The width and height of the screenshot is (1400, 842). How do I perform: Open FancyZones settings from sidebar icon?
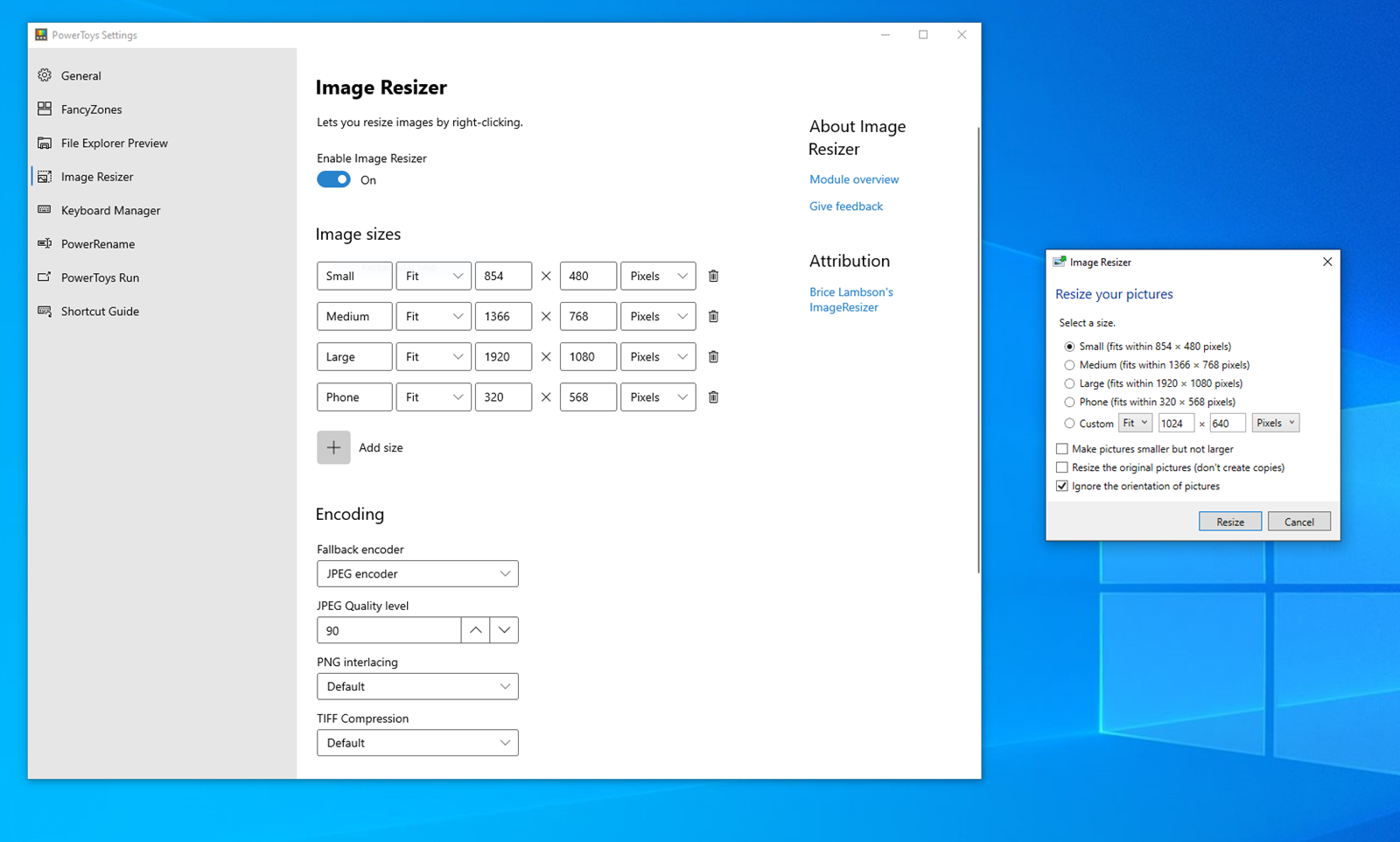45,109
